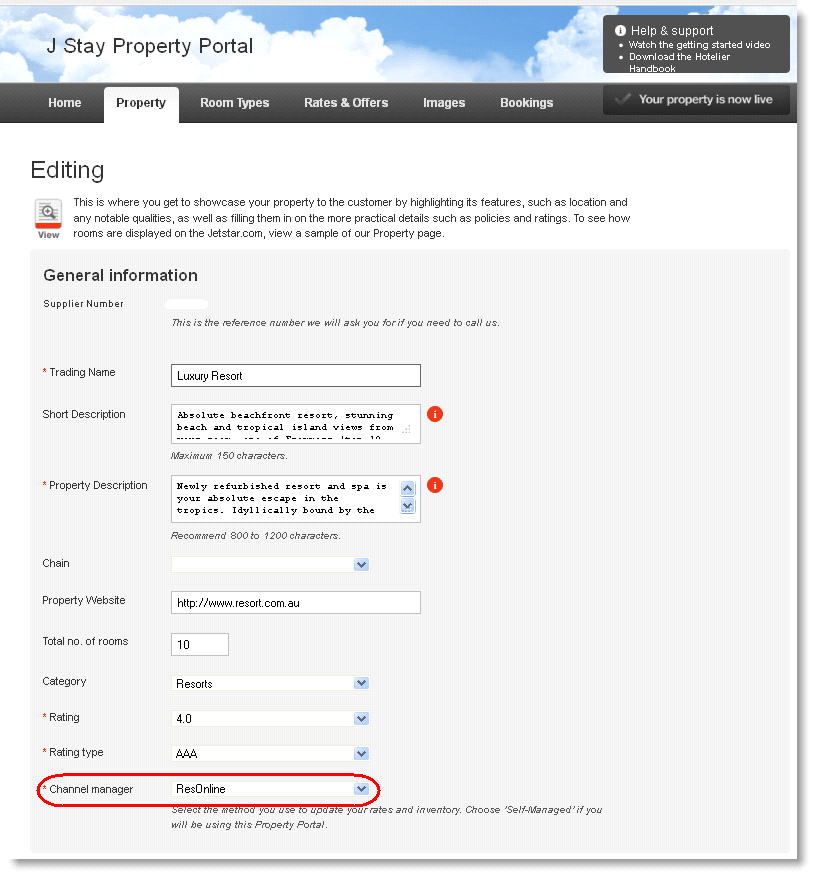Click the Property Website input field

pyautogui.click(x=296, y=603)
